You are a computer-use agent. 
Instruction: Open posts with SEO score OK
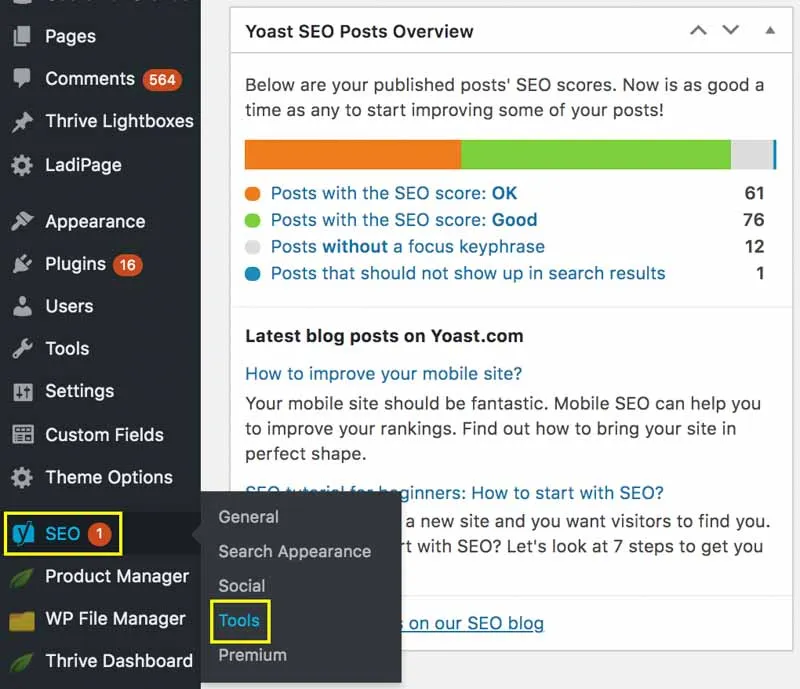[x=393, y=193]
